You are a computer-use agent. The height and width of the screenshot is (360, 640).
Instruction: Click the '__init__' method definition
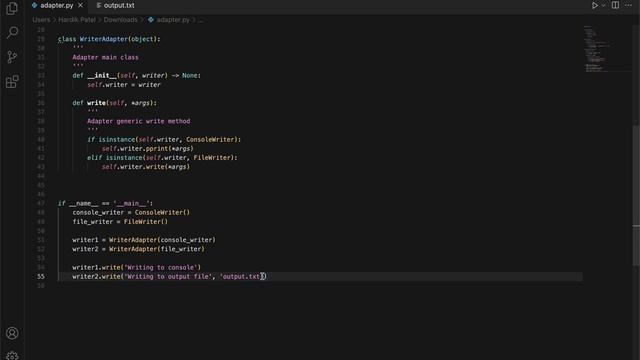136,76
